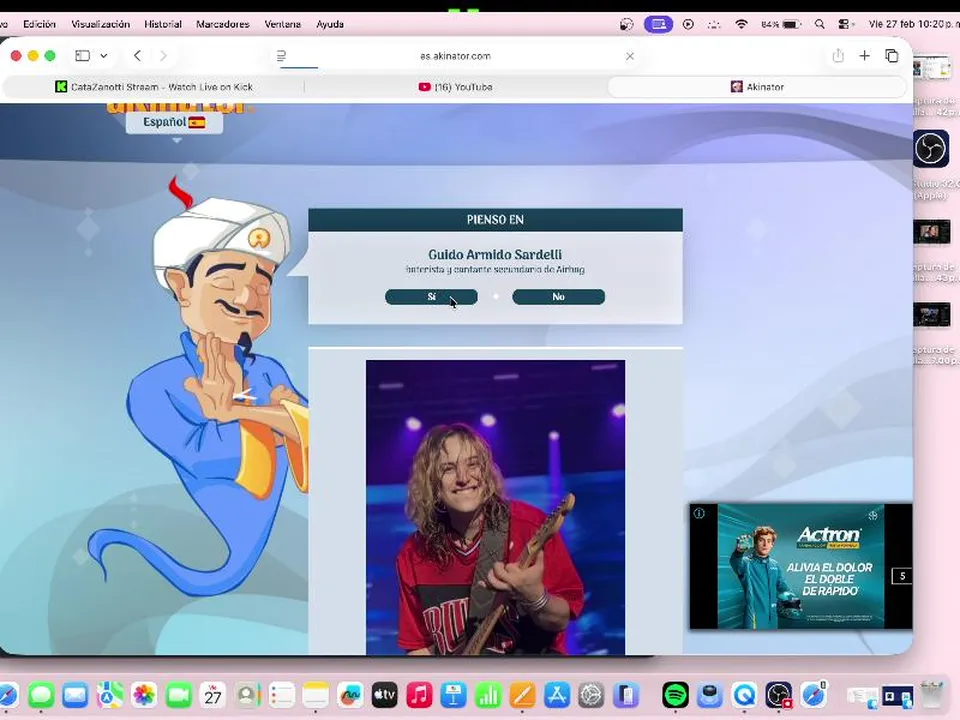
Task: Open the Español language selector
Action: 174,122
